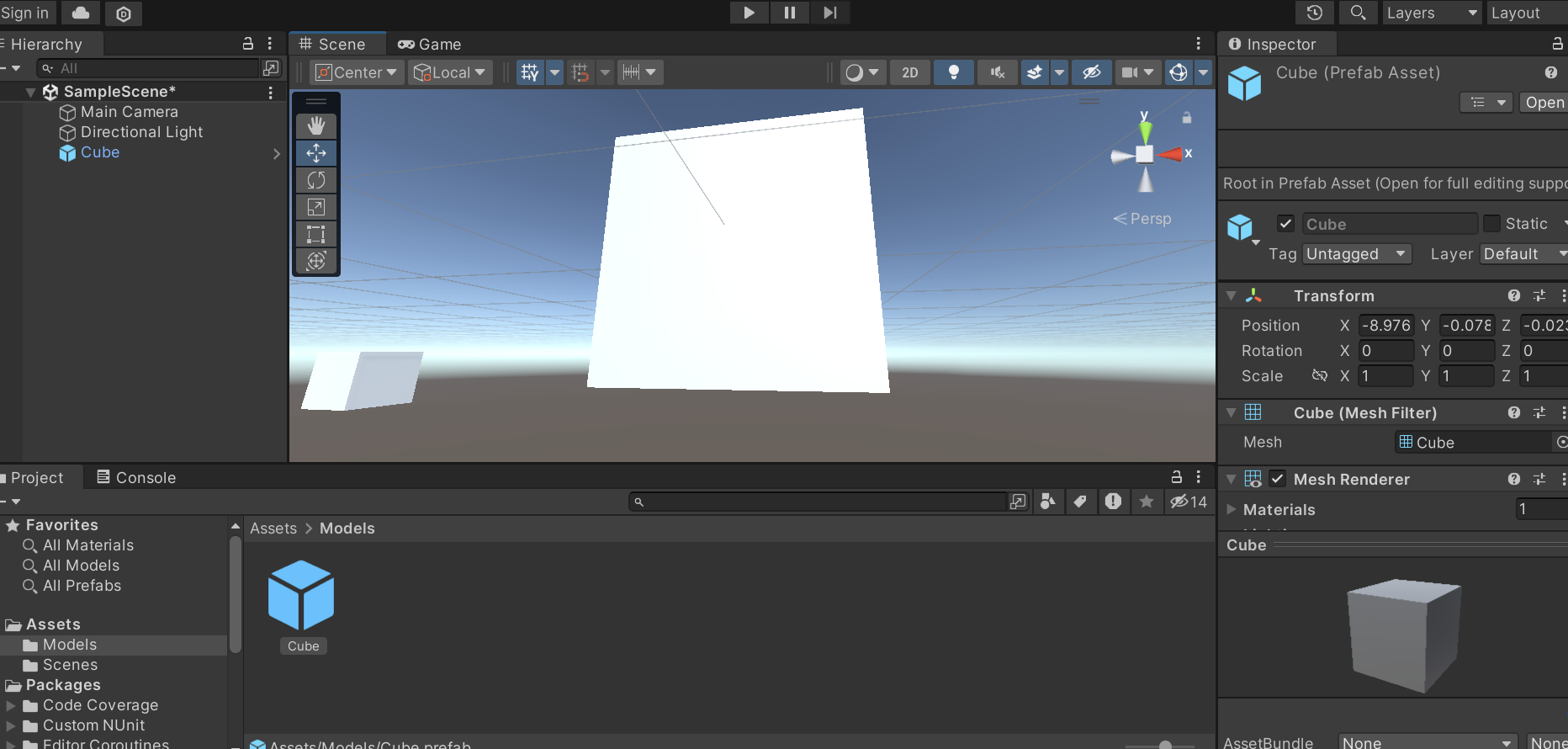Toggle scene lighting bulb
Viewport: 1568px width, 749px height.
tap(954, 72)
